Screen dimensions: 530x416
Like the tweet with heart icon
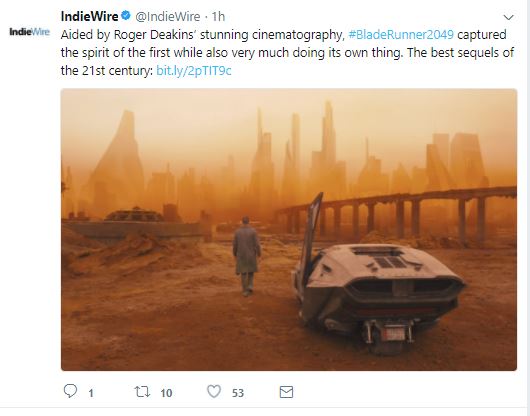pos(214,392)
